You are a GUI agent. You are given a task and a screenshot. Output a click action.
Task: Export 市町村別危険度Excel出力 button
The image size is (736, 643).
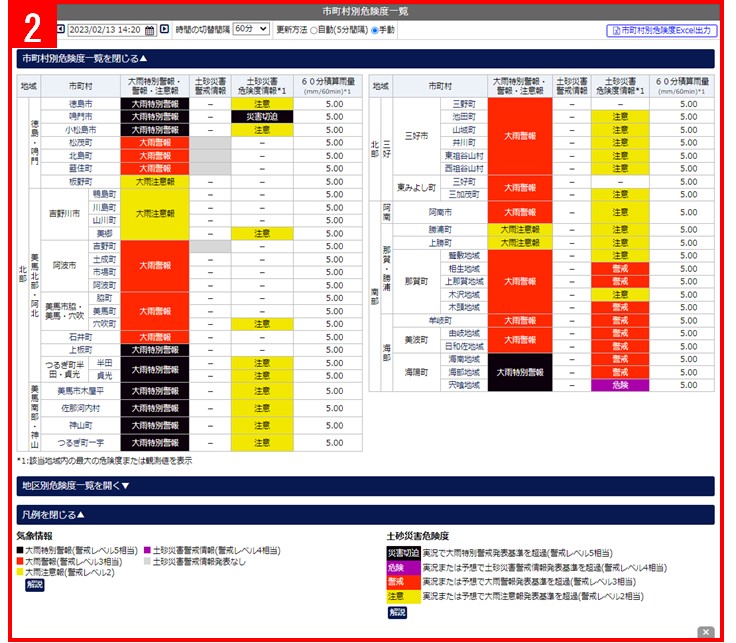662,31
